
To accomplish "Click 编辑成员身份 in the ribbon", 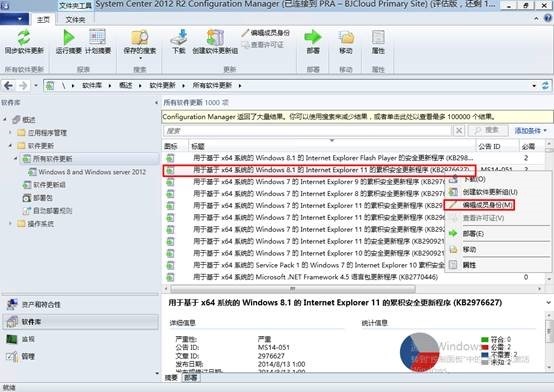I will pyautogui.click(x=265, y=33).
